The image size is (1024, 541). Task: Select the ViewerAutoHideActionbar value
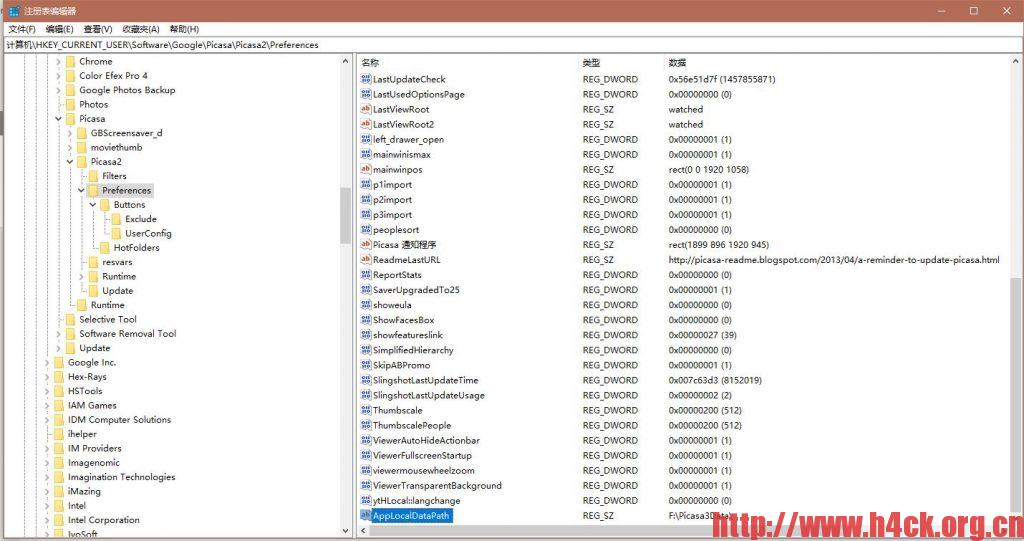426,440
